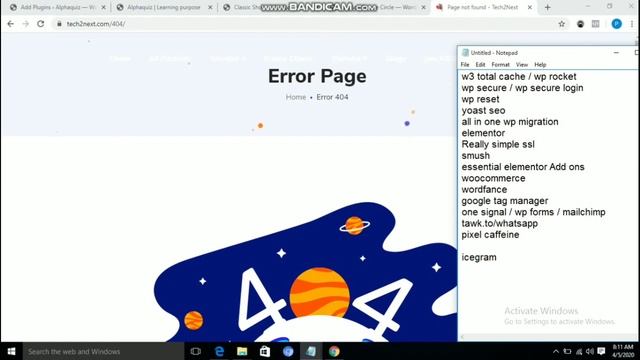Open the Action Center notifications icon
Screen dimensions: 640x360
601,351
